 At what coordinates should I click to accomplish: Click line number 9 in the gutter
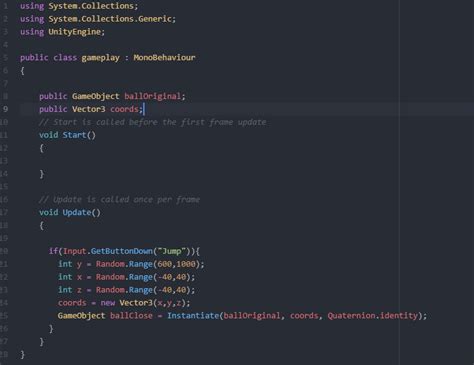coord(5,109)
